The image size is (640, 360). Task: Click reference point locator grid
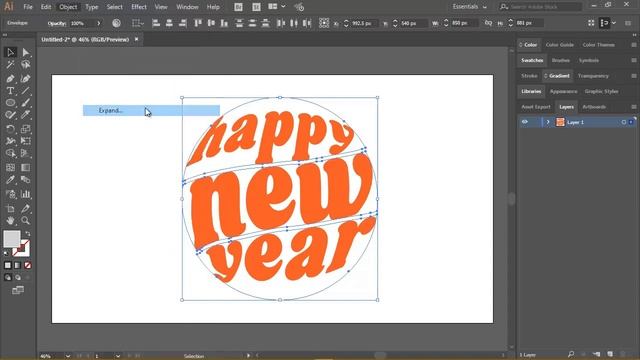pos(324,23)
